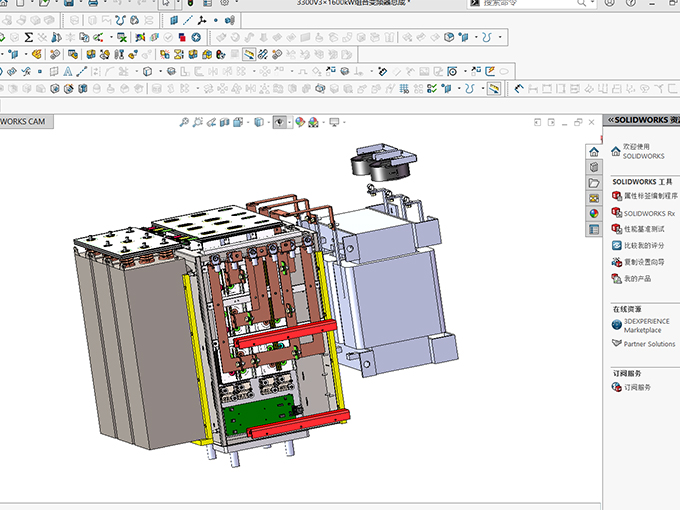Click the Equations sigma icon
The image size is (680, 510).
(x=29, y=37)
